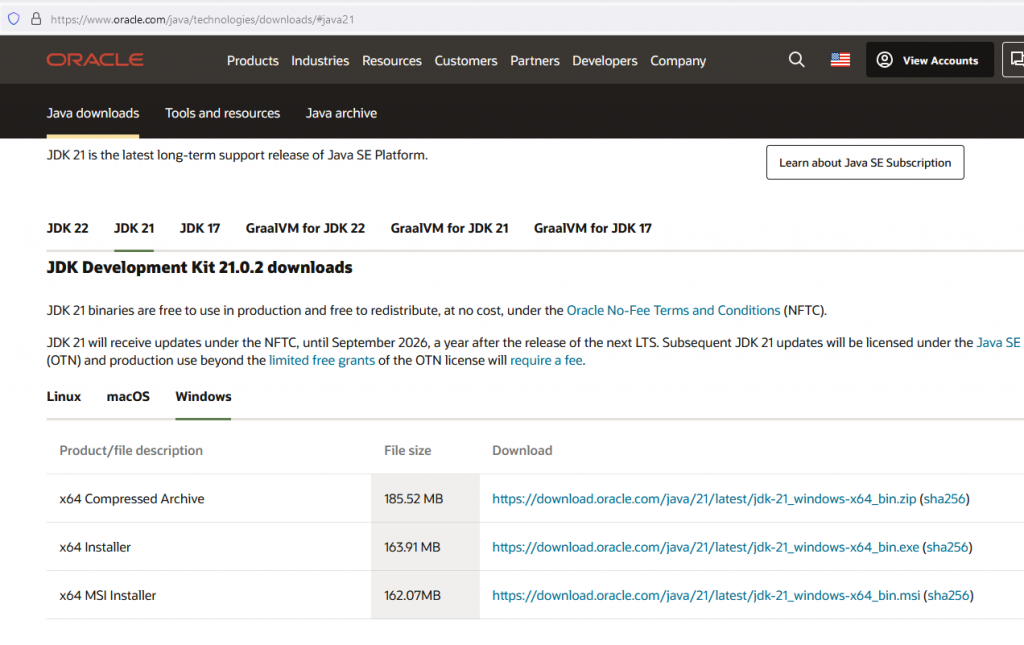The image size is (1024, 645).
Task: Select GraalVM for JDK 21 tab
Action: [449, 228]
